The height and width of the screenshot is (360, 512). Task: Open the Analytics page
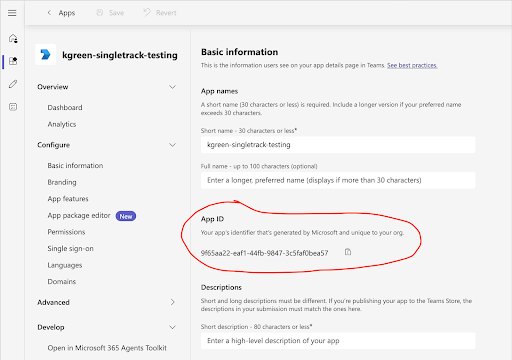point(62,124)
